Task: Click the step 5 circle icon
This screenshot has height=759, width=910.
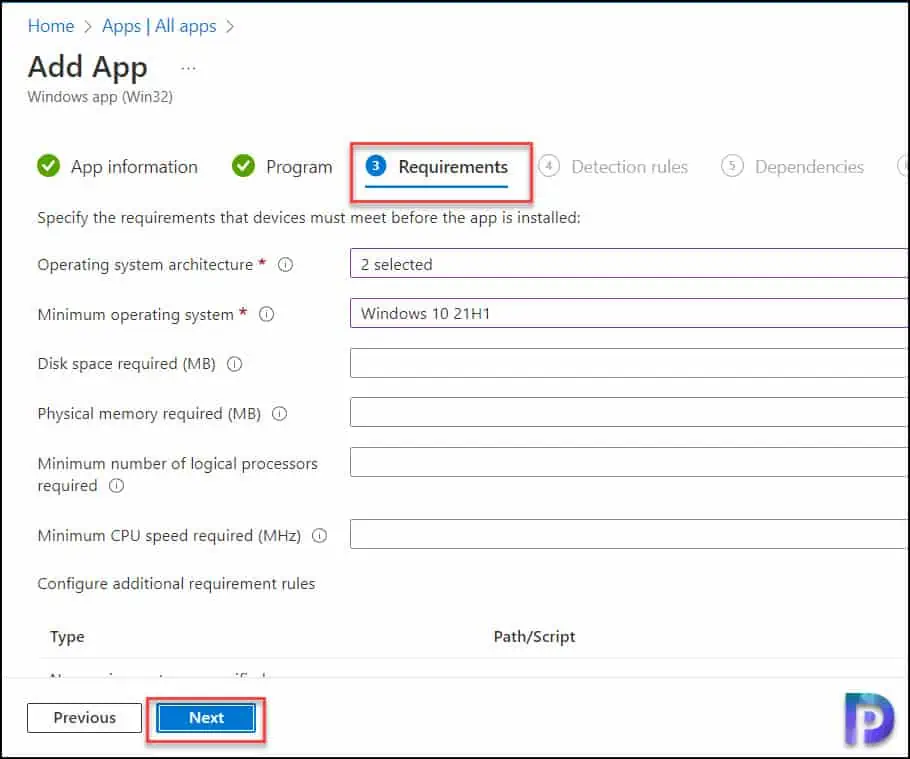Action: pos(732,166)
